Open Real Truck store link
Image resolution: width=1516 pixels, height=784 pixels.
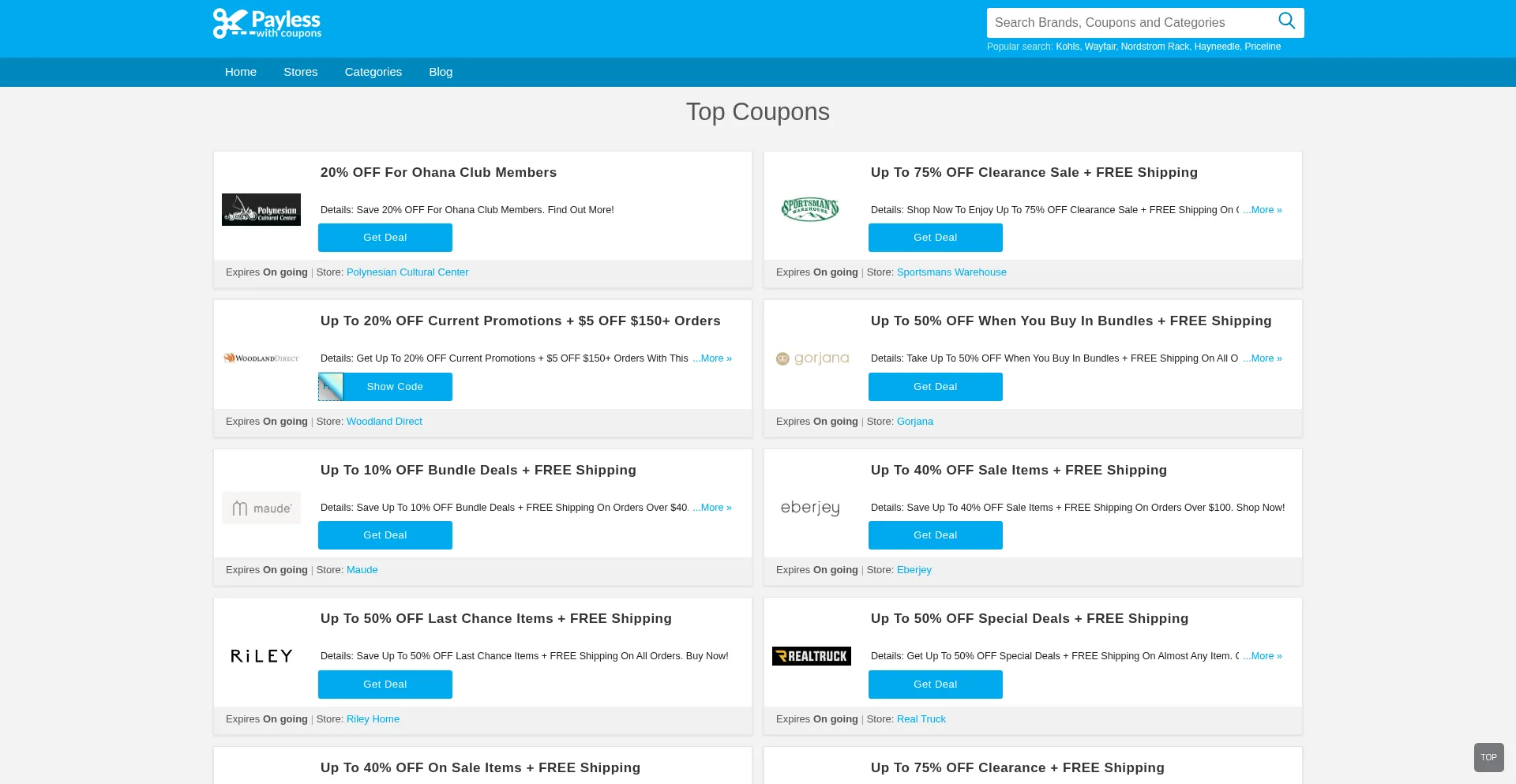tap(921, 719)
